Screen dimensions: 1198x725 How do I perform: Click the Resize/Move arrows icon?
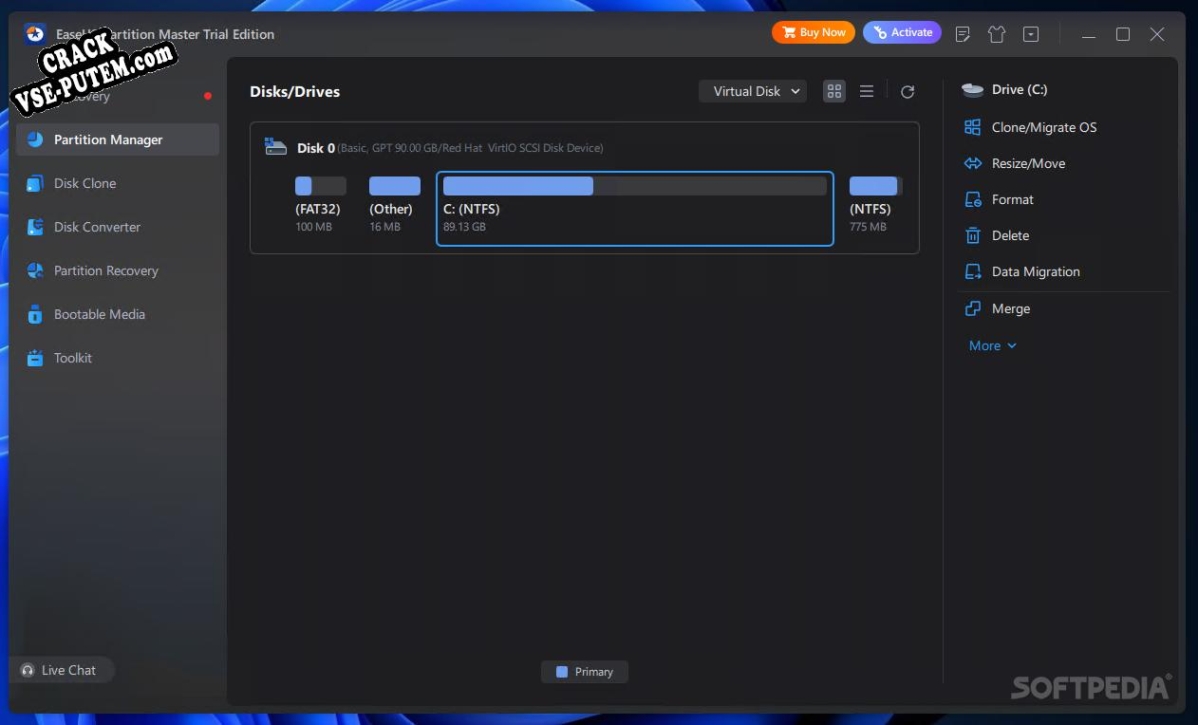(972, 163)
